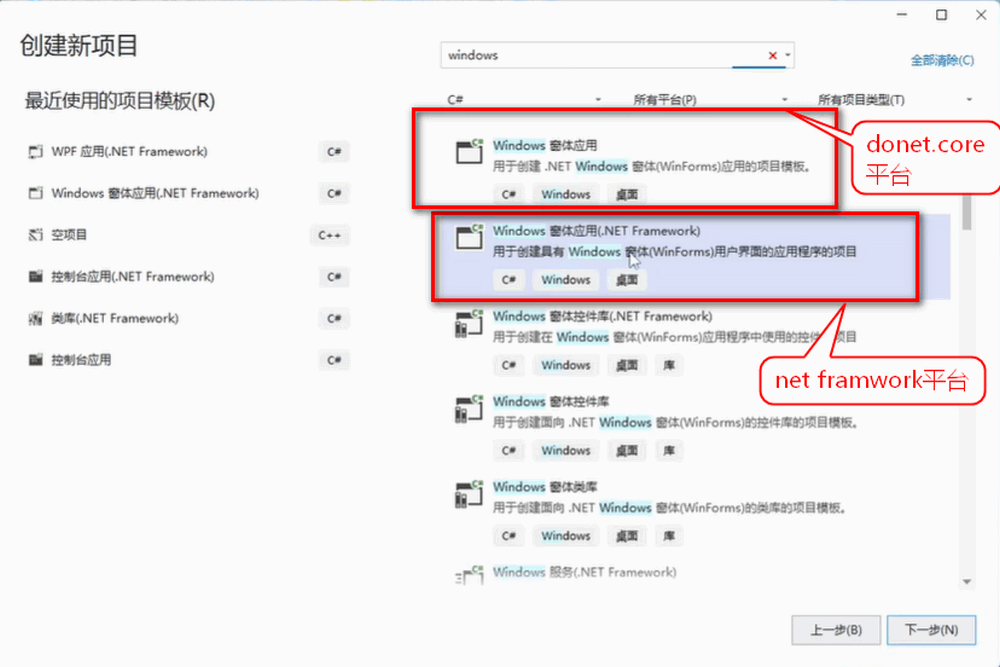Click the 空项目 template icon
1000x667 pixels.
click(x=36, y=235)
